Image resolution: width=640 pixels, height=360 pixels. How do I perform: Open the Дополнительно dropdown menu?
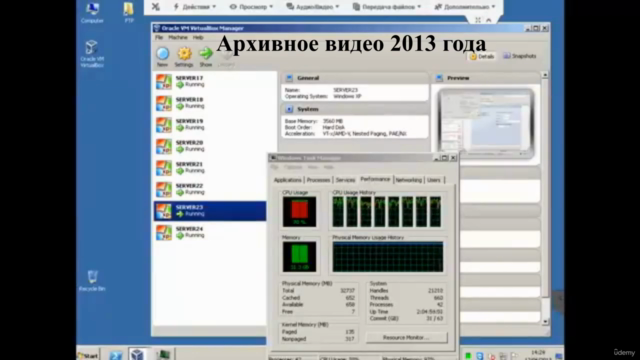pyautogui.click(x=465, y=7)
